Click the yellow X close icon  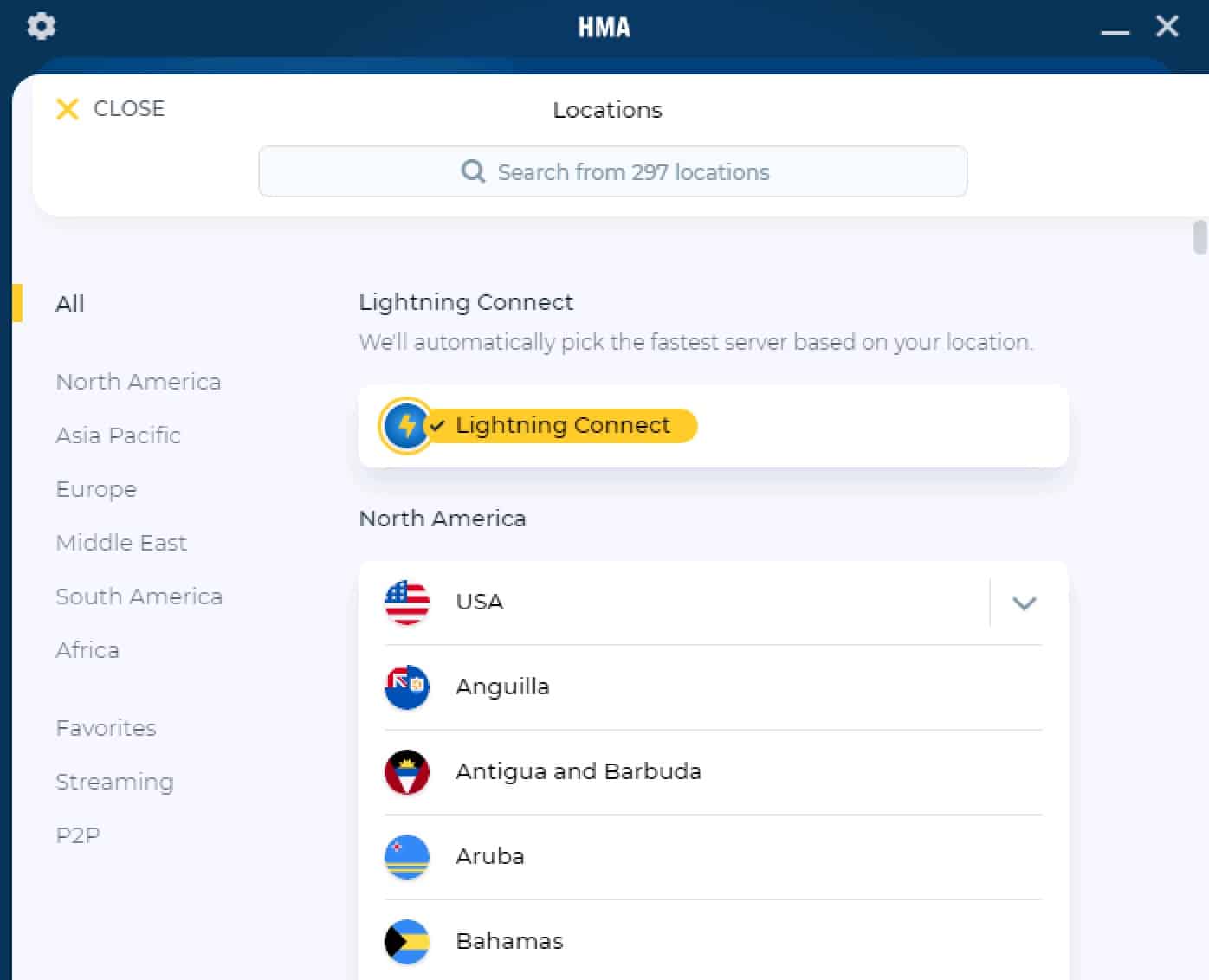[x=67, y=108]
